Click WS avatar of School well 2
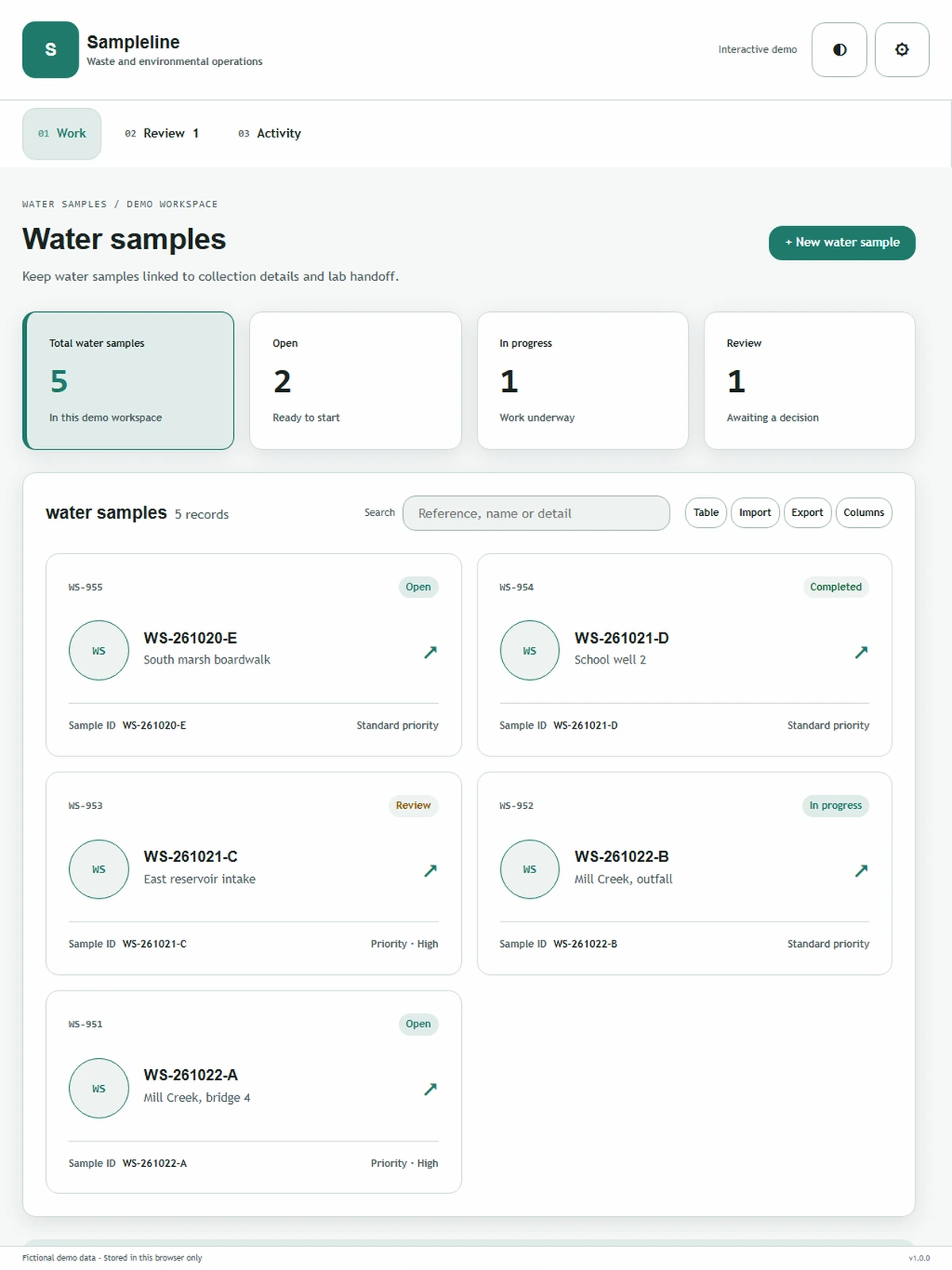Image resolution: width=952 pixels, height=1270 pixels. pos(530,650)
